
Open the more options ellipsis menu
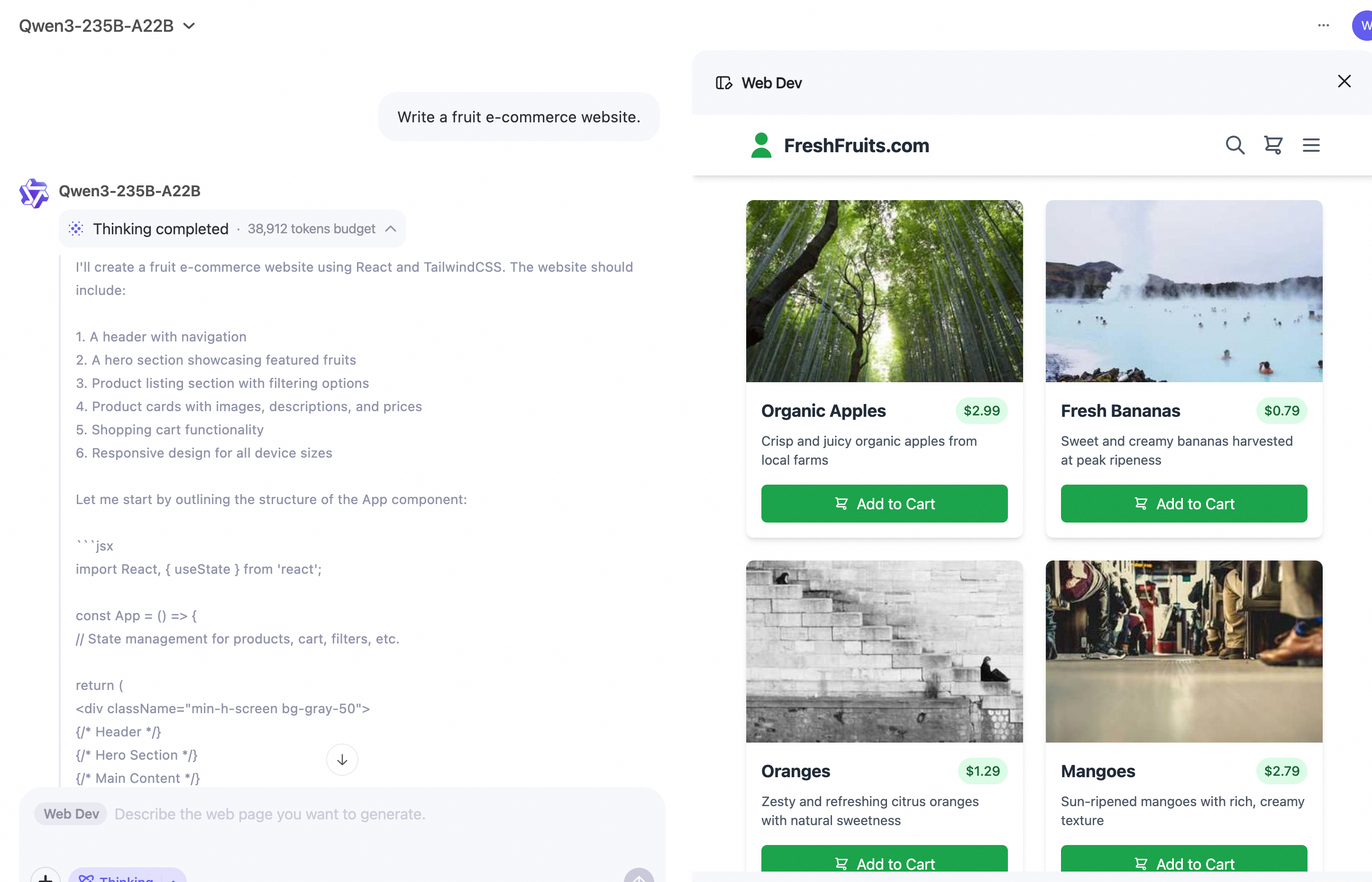[x=1323, y=25]
